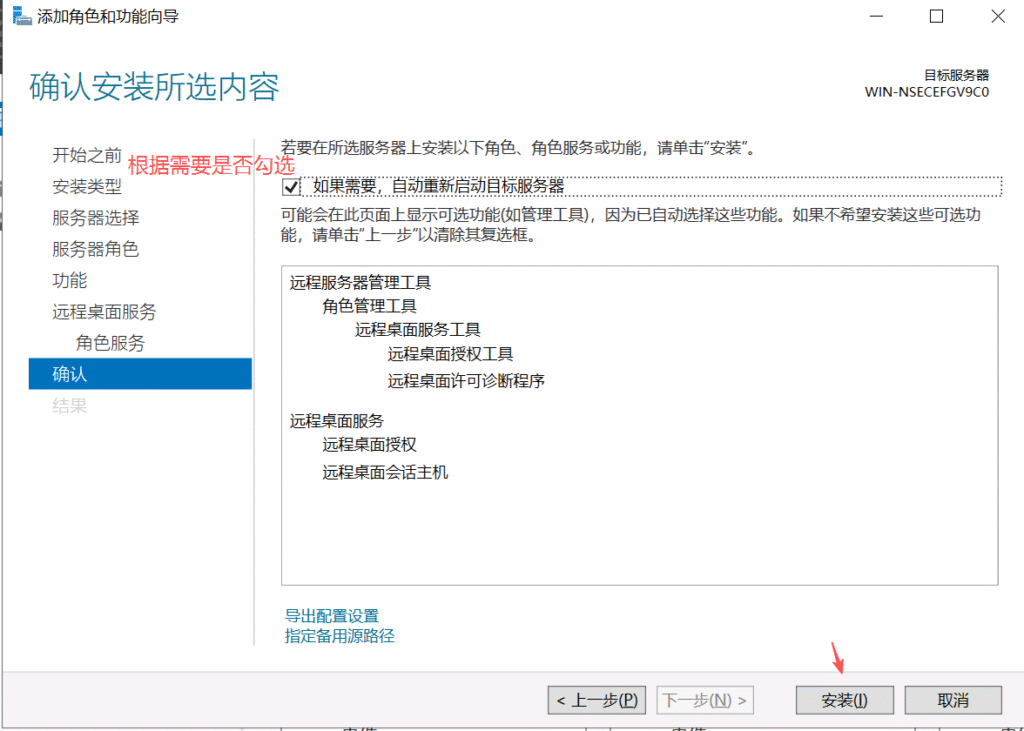Open the 导出配置设置 link
This screenshot has height=731, width=1024.
click(331, 616)
